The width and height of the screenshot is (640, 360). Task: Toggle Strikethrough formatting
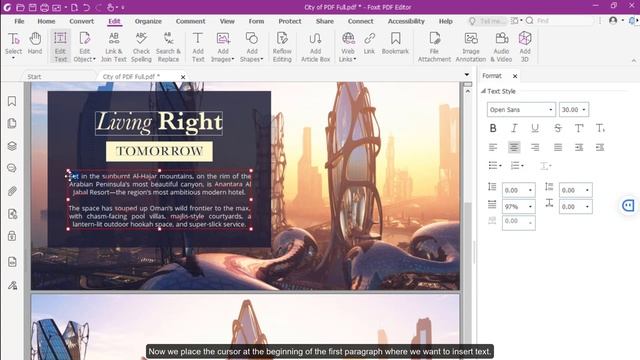point(558,128)
